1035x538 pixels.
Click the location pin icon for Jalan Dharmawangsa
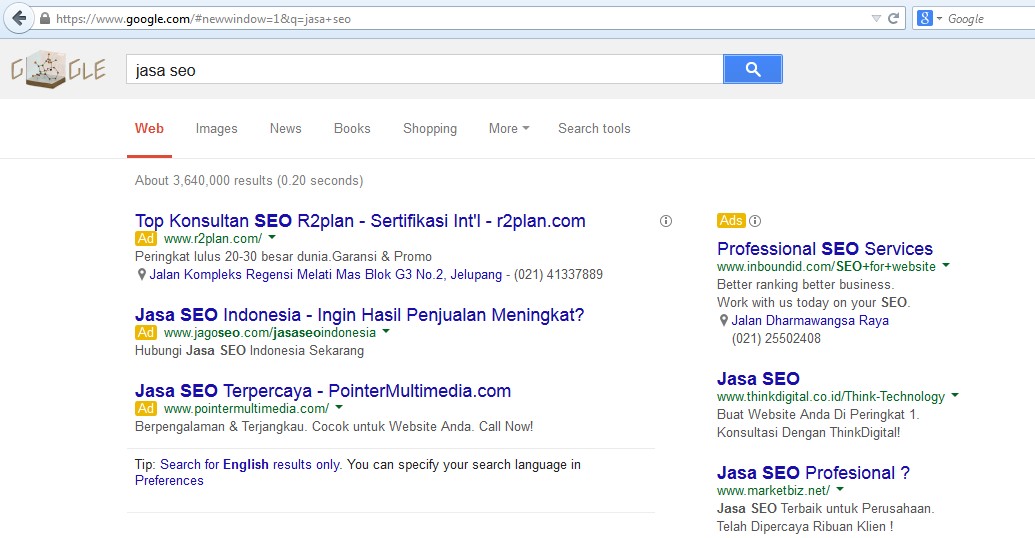(x=723, y=321)
